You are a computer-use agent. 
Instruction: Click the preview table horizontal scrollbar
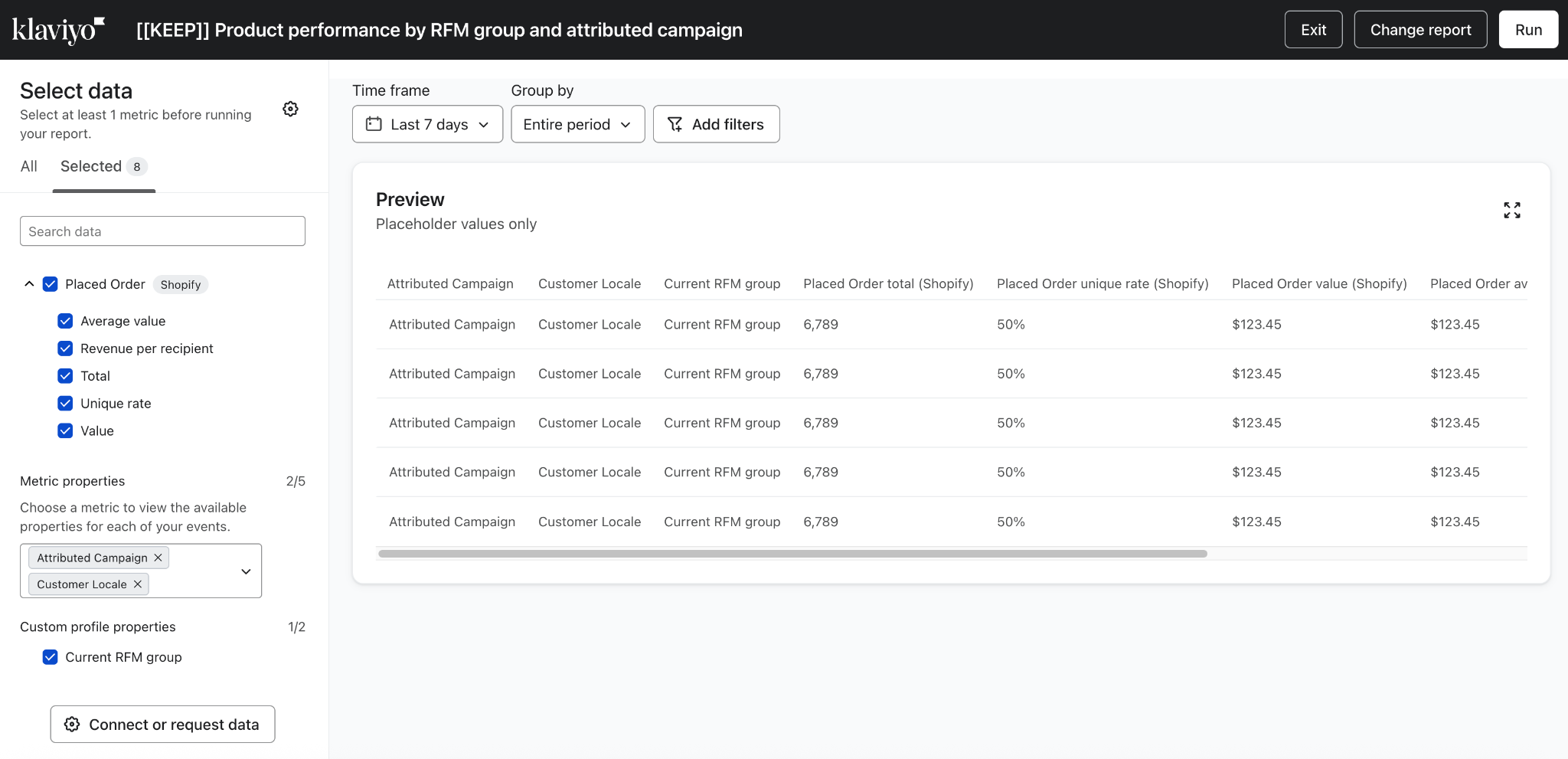[x=792, y=554]
